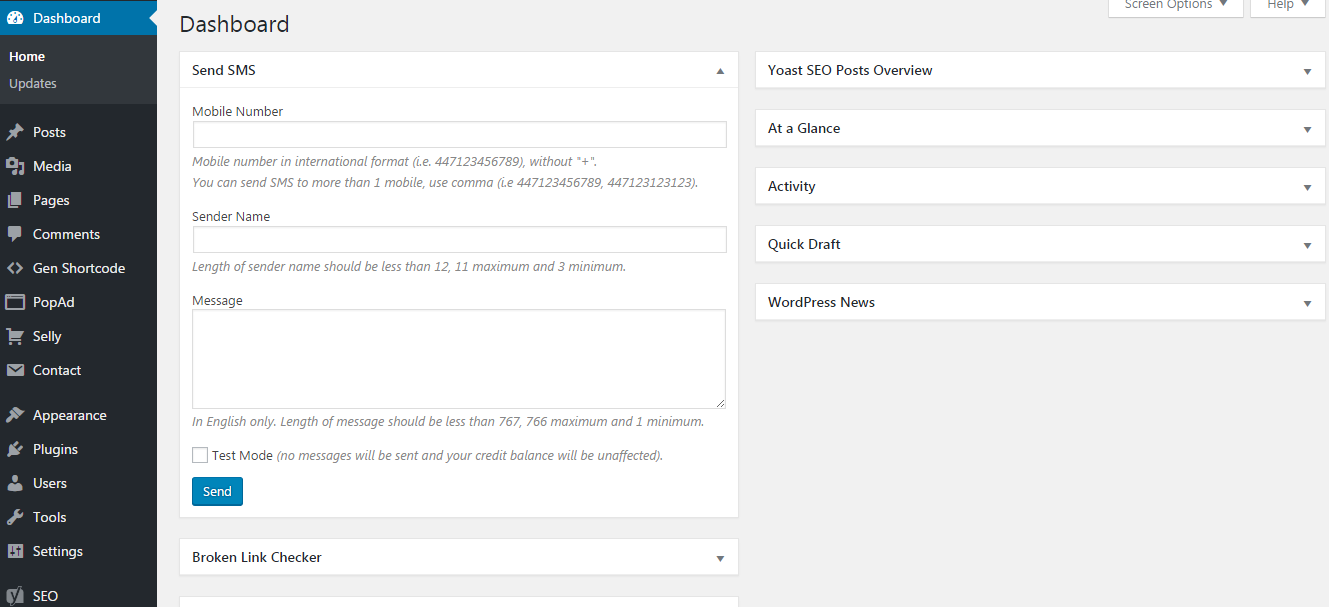Click the Appearance paintbrush icon
This screenshot has width=1329, height=607.
(15, 415)
